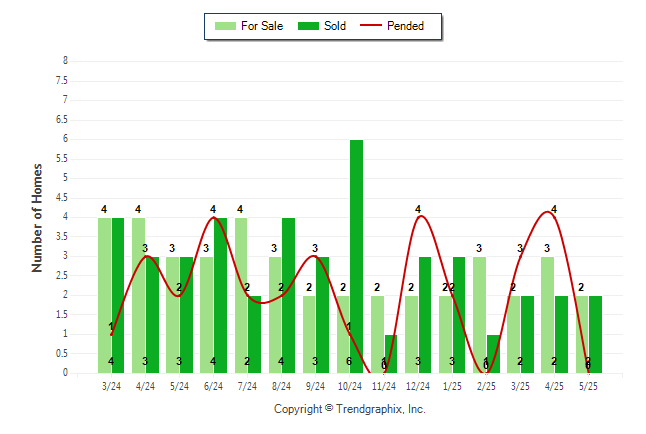Click the Sold dark green legend swatch

tap(308, 26)
